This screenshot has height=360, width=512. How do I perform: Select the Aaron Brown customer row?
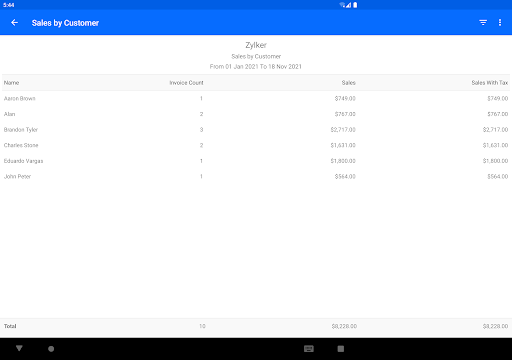pos(256,98)
